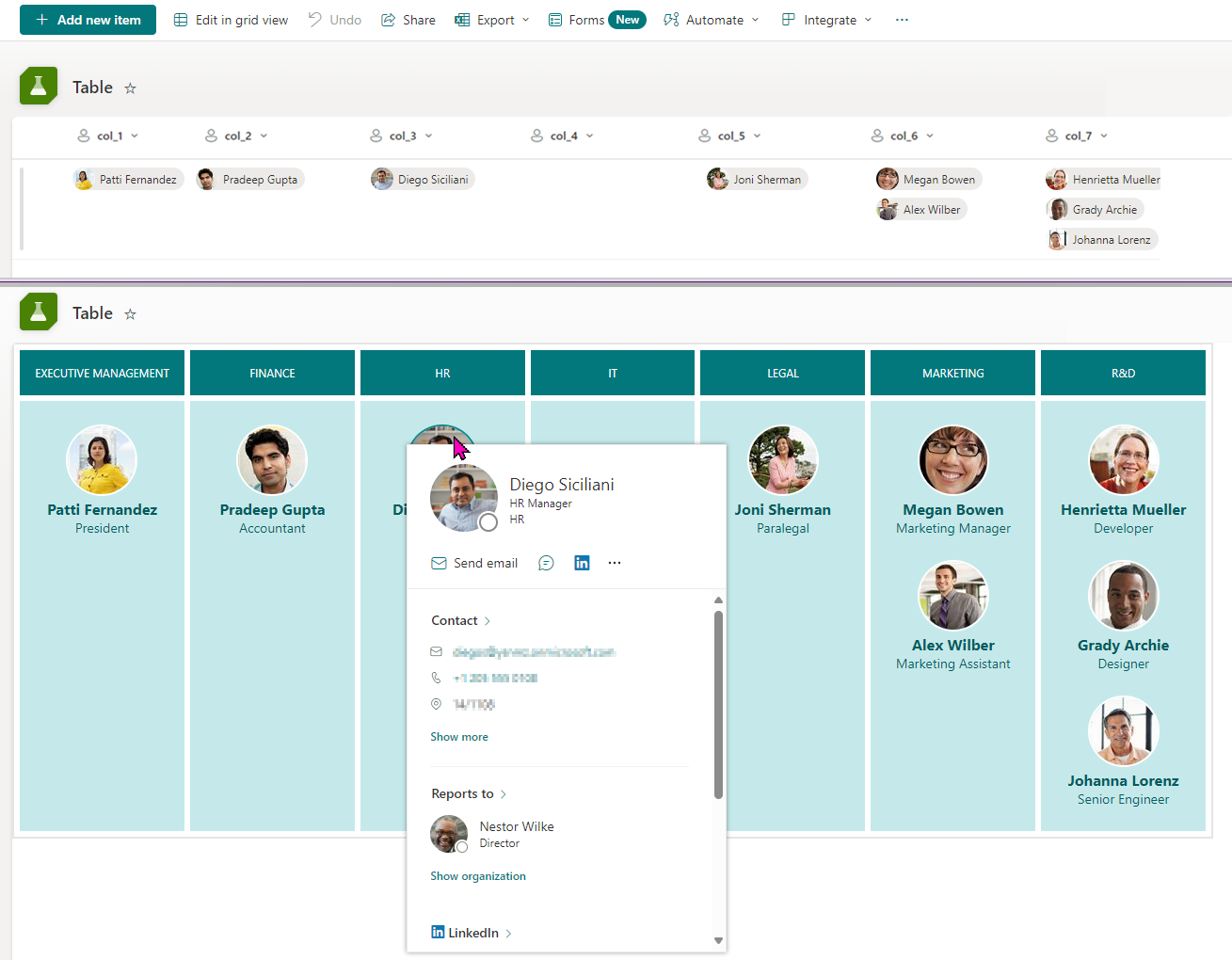The width and height of the screenshot is (1232, 960).
Task: Select the Patti Fernandez person chip
Action: [128, 179]
